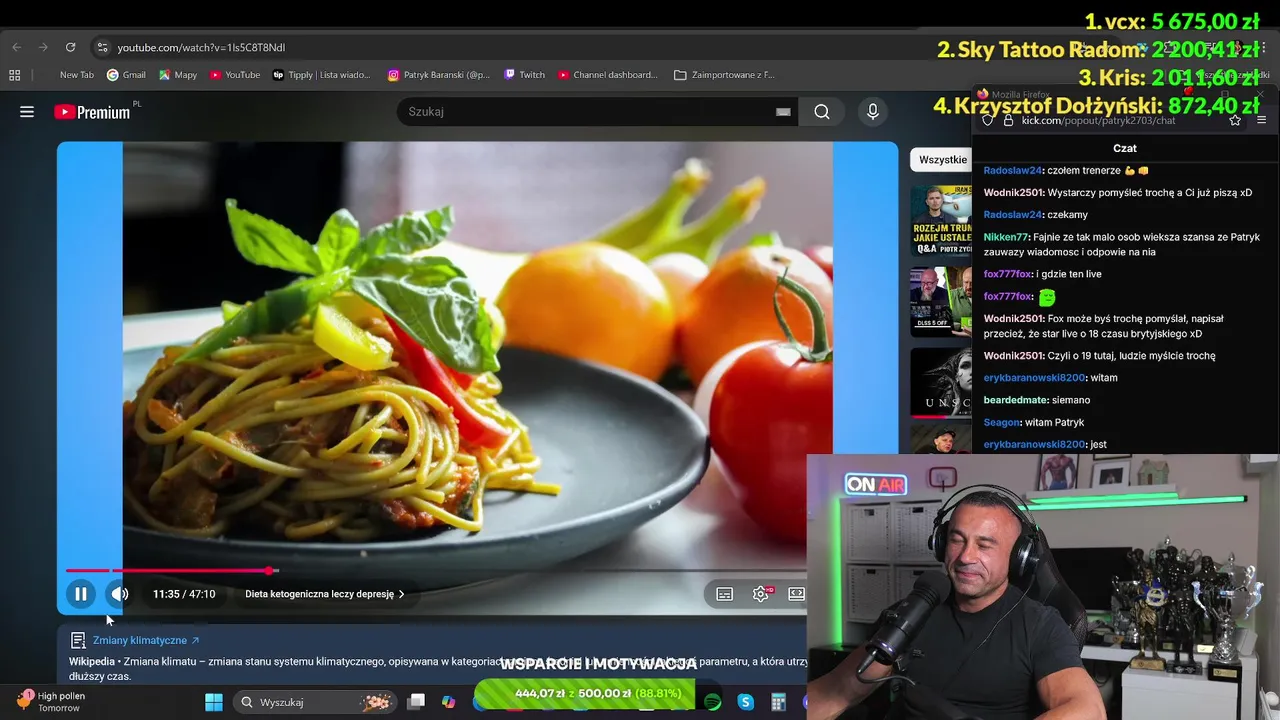
Task: Reload the page in Chrome
Action: (70, 47)
